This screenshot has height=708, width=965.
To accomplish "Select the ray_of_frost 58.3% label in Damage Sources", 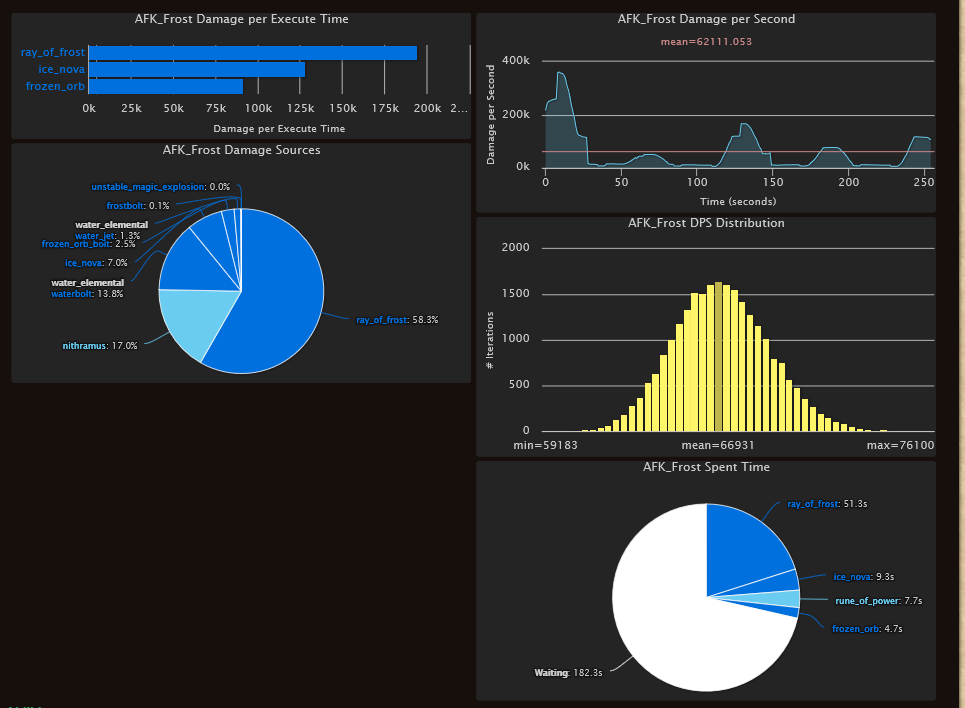I will click(397, 320).
